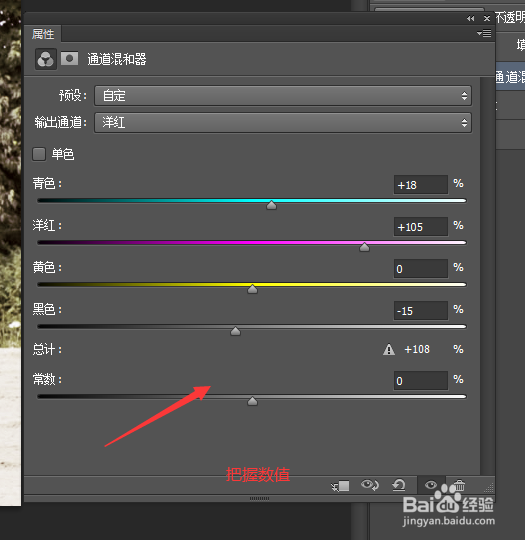The image size is (525, 540).
Task: Close the Properties panel with X
Action: [x=487, y=19]
